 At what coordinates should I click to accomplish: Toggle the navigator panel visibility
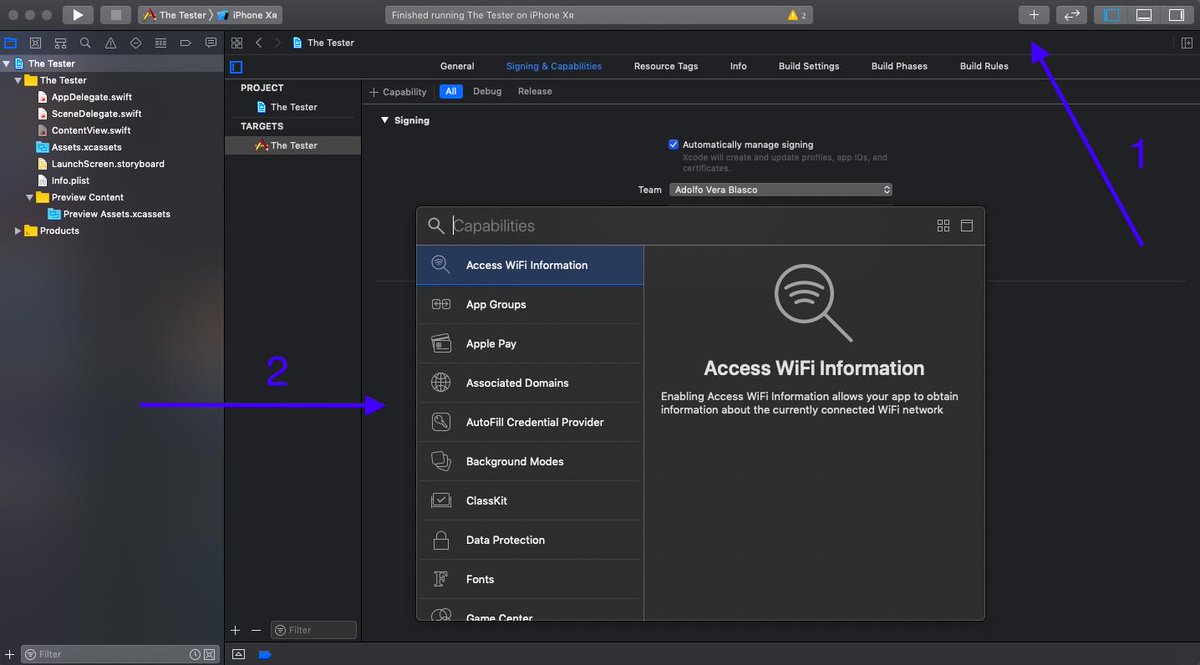(x=1109, y=15)
